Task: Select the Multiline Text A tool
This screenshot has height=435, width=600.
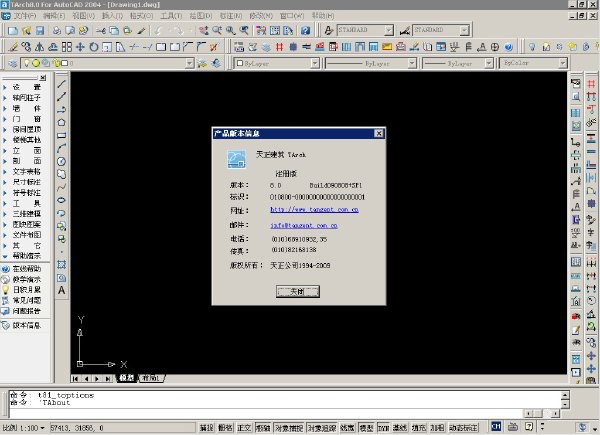Action: [62, 290]
